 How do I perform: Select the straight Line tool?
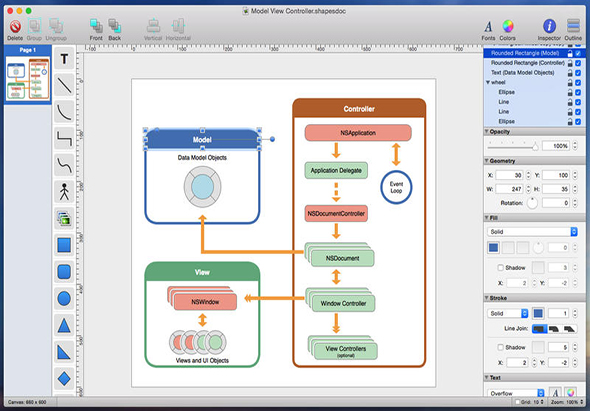(x=64, y=85)
